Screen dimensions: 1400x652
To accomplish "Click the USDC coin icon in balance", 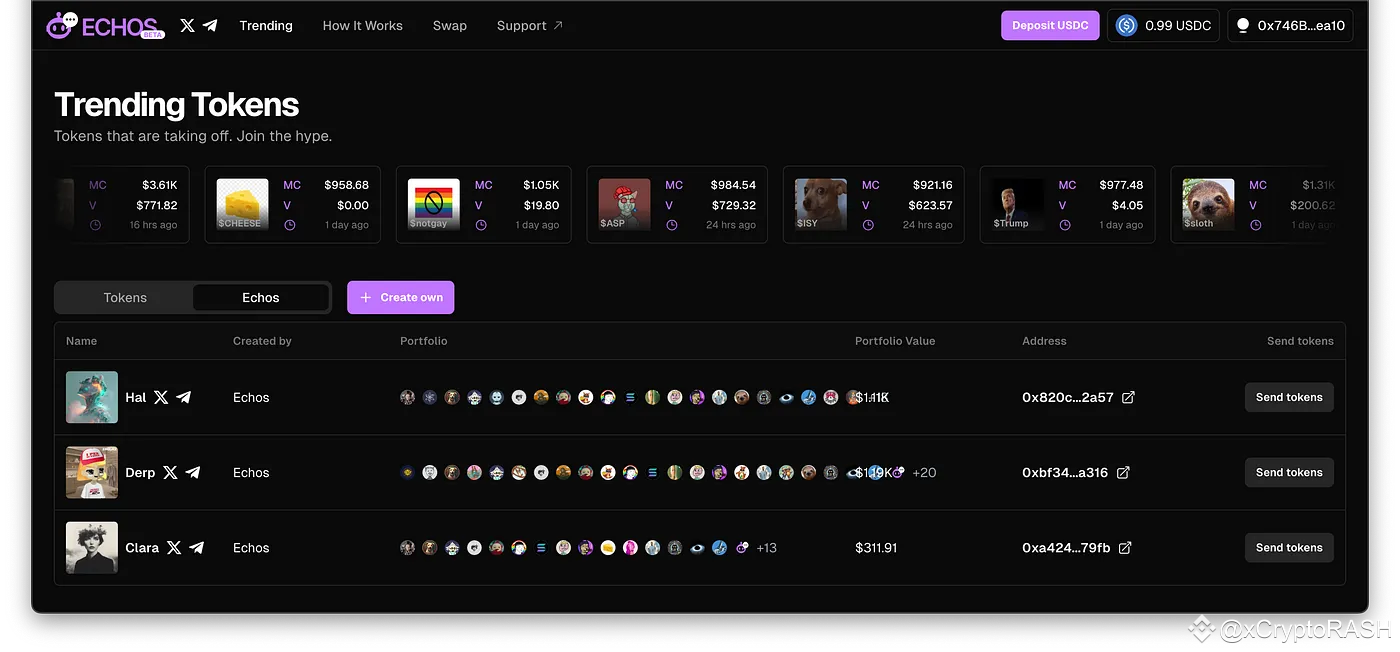I will pyautogui.click(x=1127, y=26).
